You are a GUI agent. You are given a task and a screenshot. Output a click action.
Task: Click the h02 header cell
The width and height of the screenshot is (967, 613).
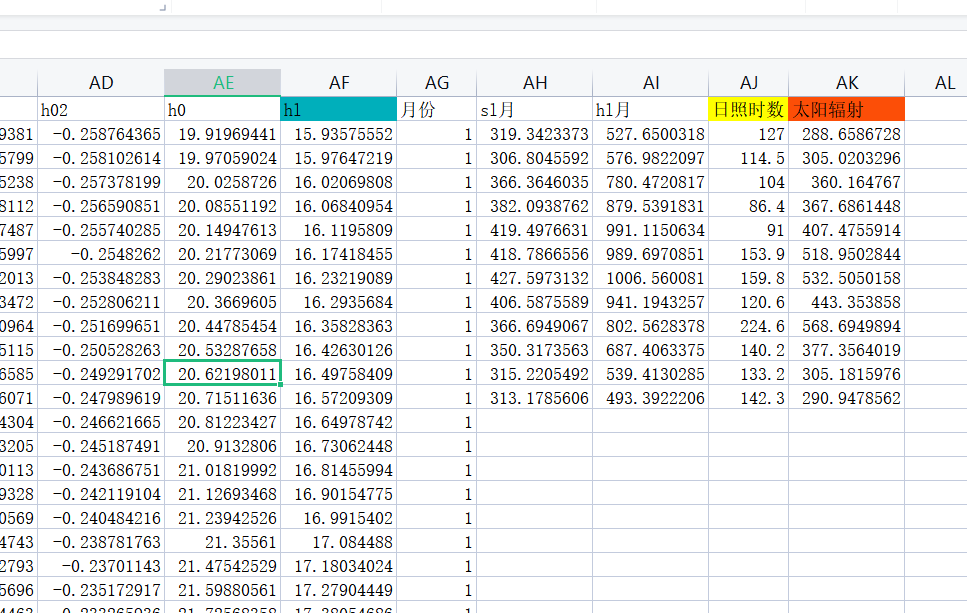pyautogui.click(x=101, y=109)
